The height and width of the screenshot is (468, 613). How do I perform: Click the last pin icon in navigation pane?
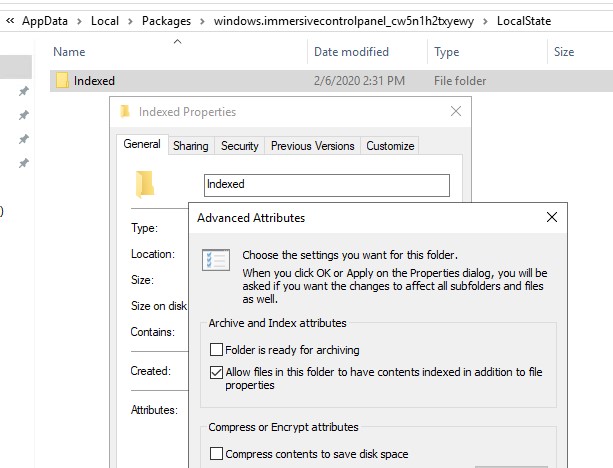point(24,163)
